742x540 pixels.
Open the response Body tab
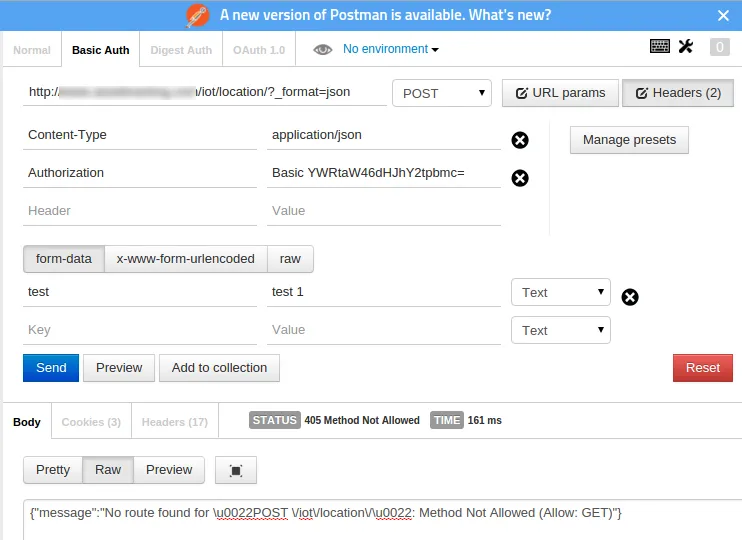coord(27,422)
